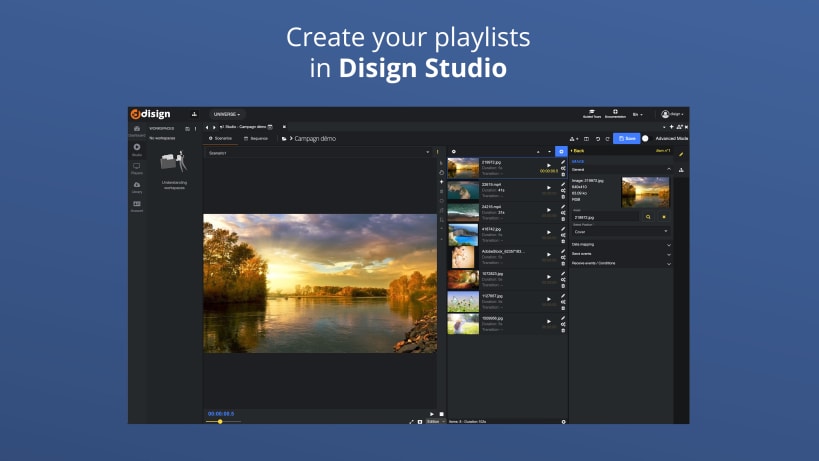Close the Studio Campaign démo tab

pos(284,126)
